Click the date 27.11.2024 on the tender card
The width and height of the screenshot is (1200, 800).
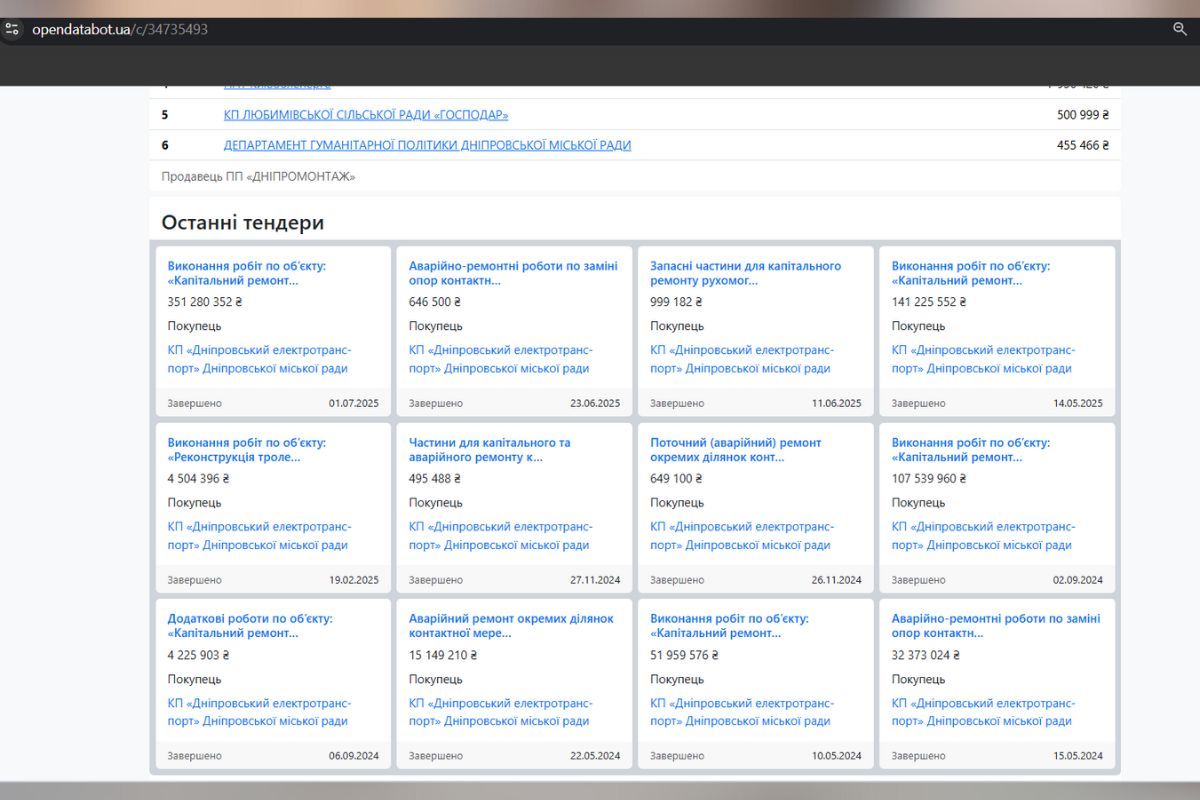pyautogui.click(x=595, y=580)
